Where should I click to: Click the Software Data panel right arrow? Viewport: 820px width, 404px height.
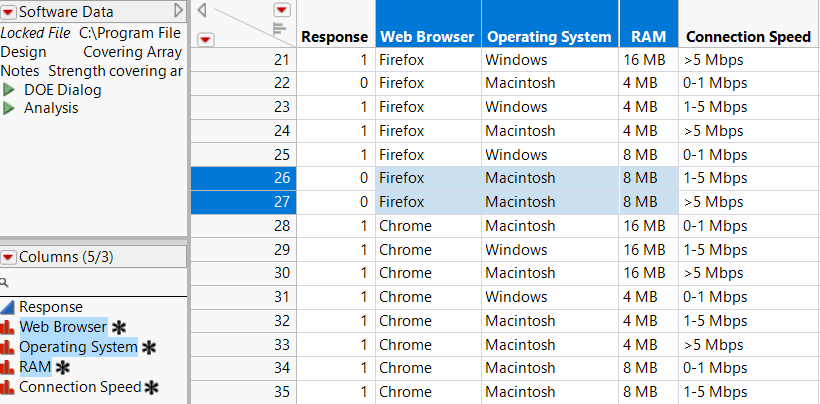pyautogui.click(x=179, y=11)
